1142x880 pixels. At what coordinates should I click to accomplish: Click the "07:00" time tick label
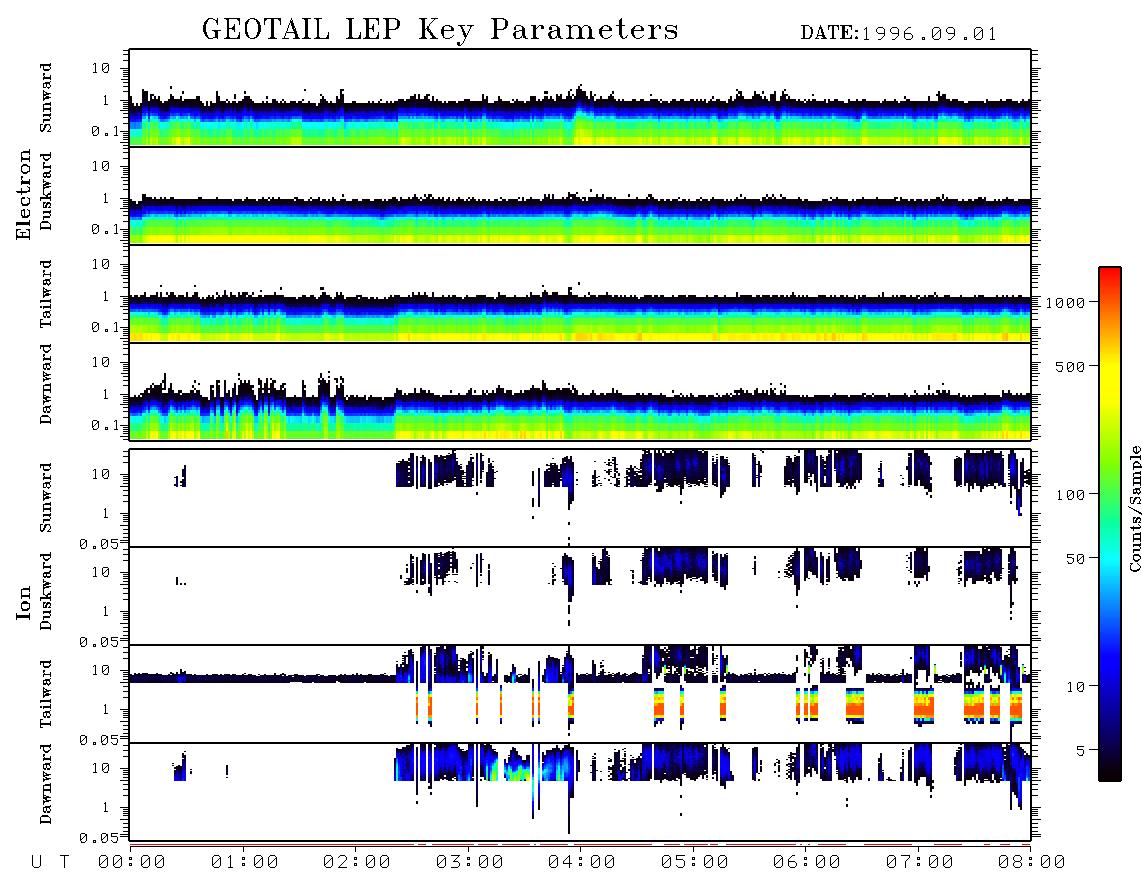pyautogui.click(x=920, y=862)
